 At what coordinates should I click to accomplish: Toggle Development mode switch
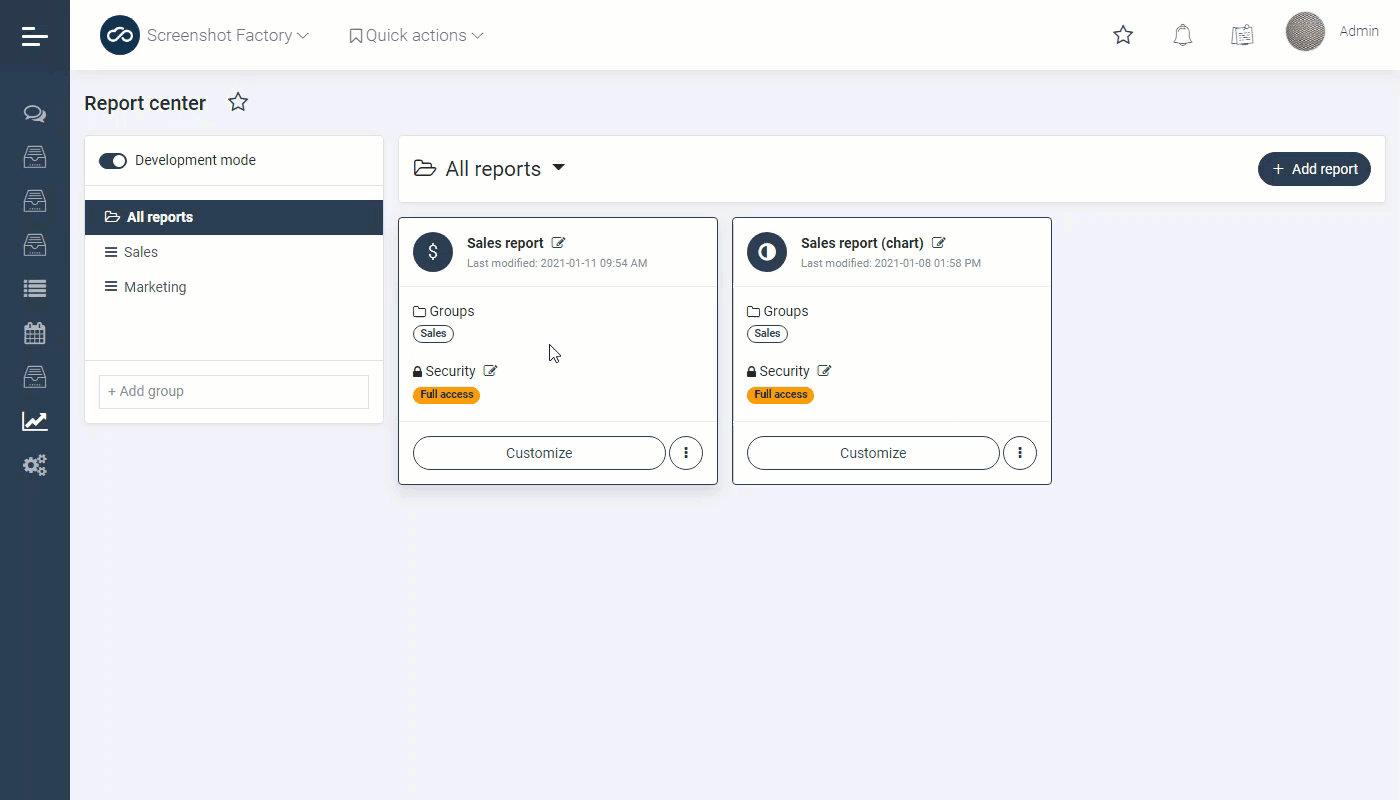pos(113,161)
